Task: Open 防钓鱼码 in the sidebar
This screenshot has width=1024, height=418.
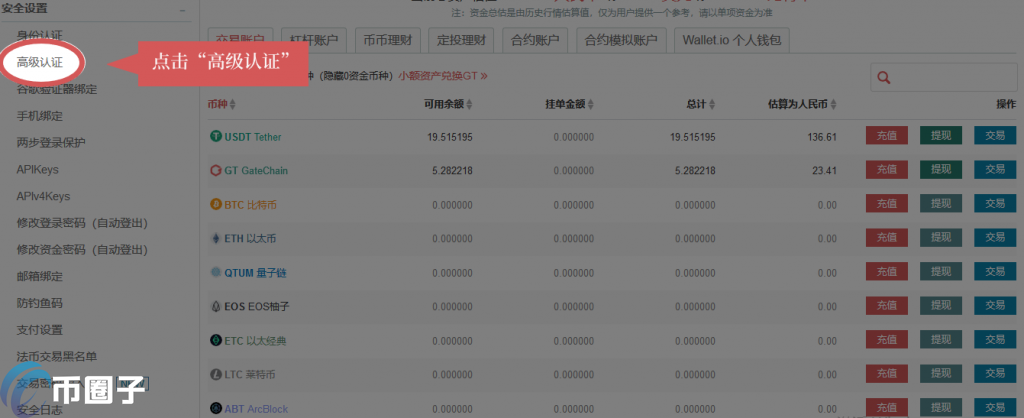Action: coord(40,303)
